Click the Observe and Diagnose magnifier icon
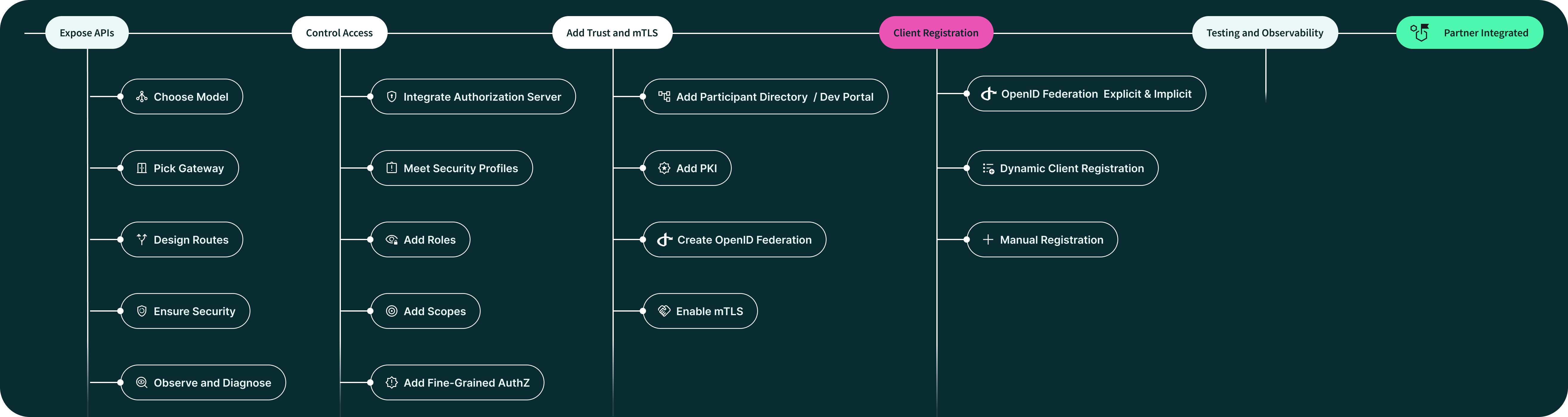Image resolution: width=1568 pixels, height=417 pixels. click(142, 382)
